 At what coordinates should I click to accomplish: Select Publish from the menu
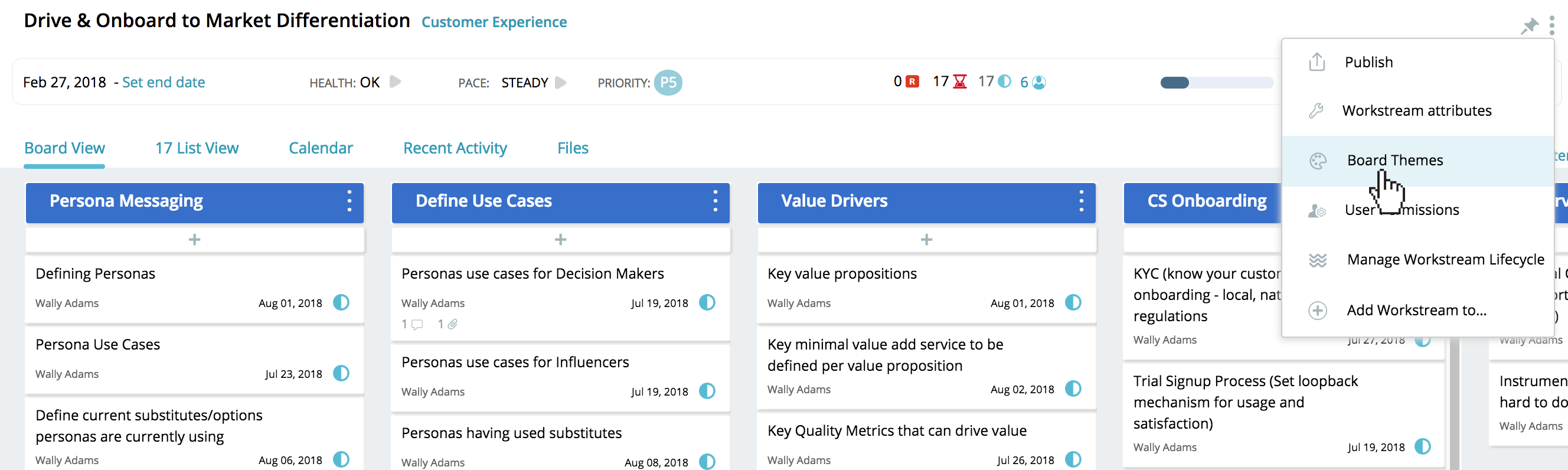tap(1417, 62)
